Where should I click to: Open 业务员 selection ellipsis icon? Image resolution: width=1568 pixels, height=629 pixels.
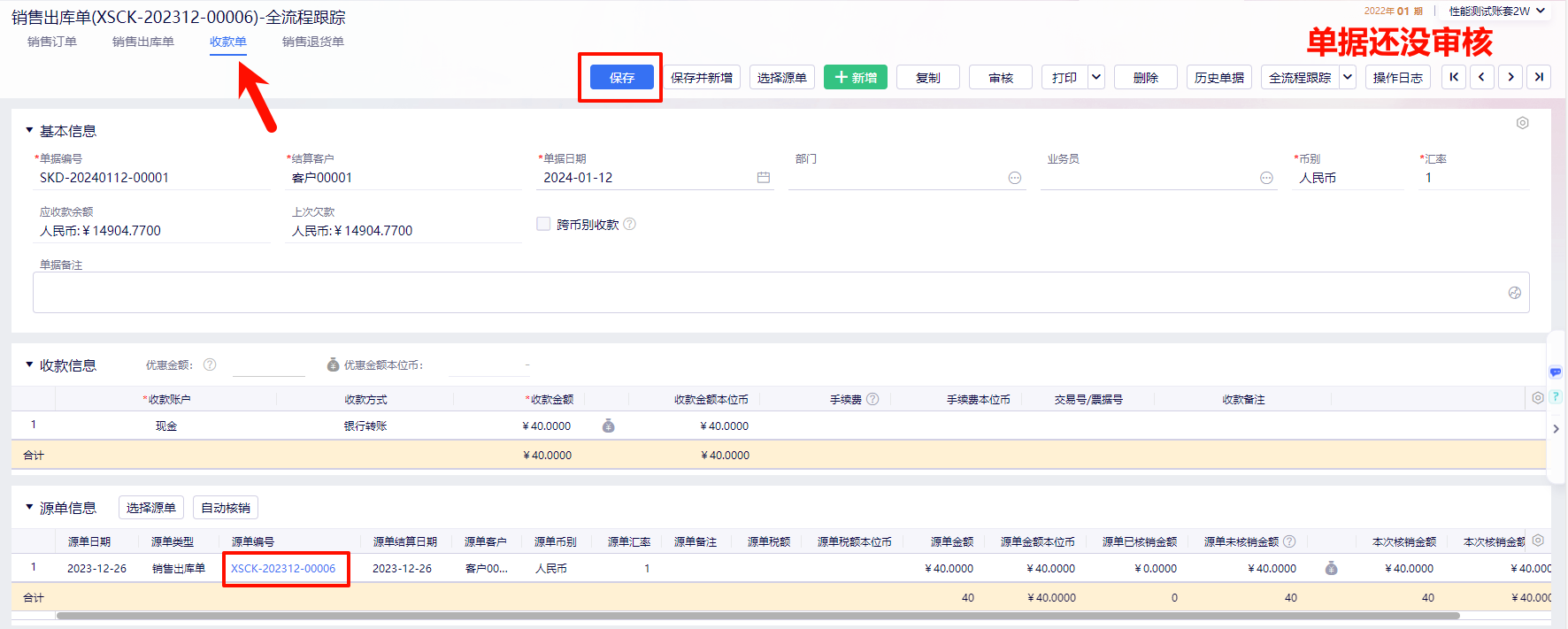(x=1266, y=178)
